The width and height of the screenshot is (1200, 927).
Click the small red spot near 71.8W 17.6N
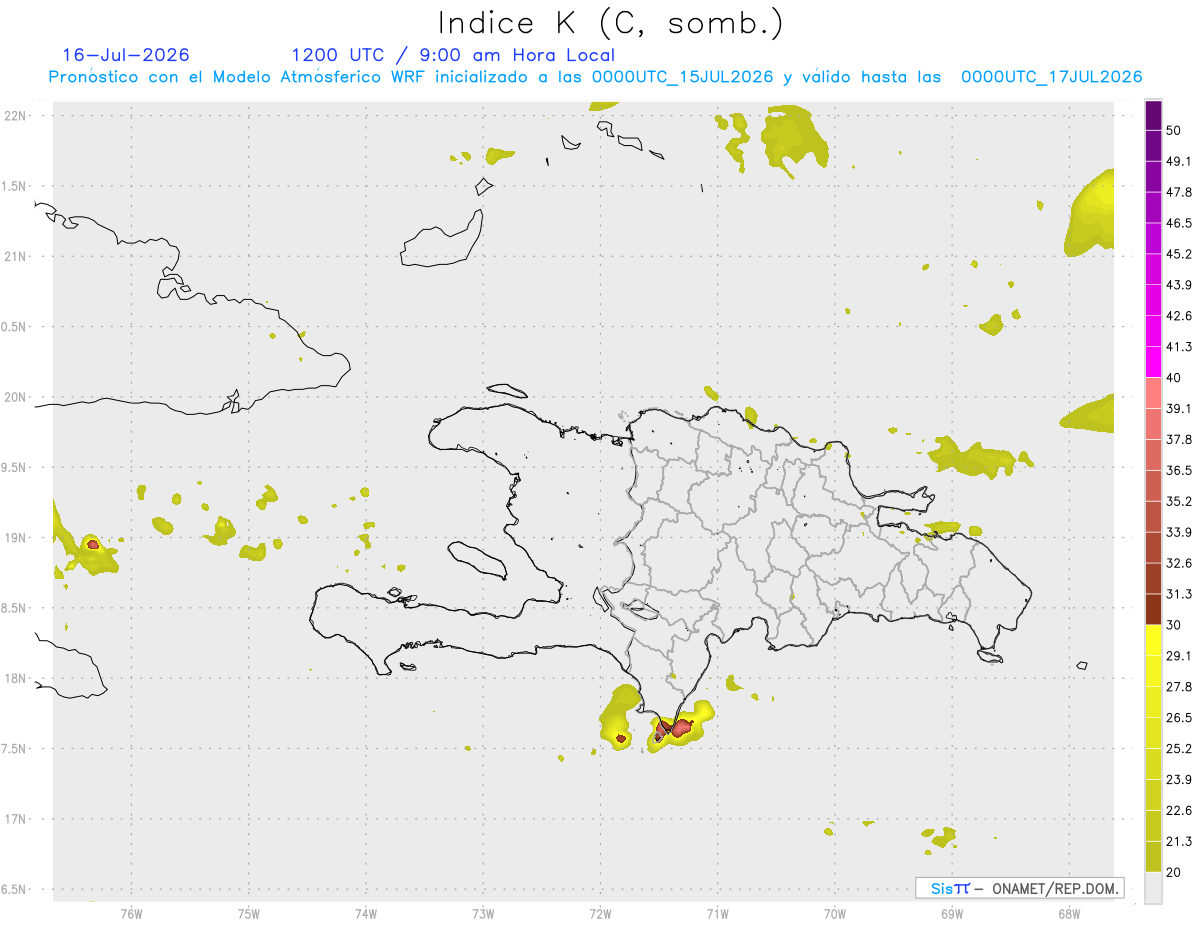621,739
